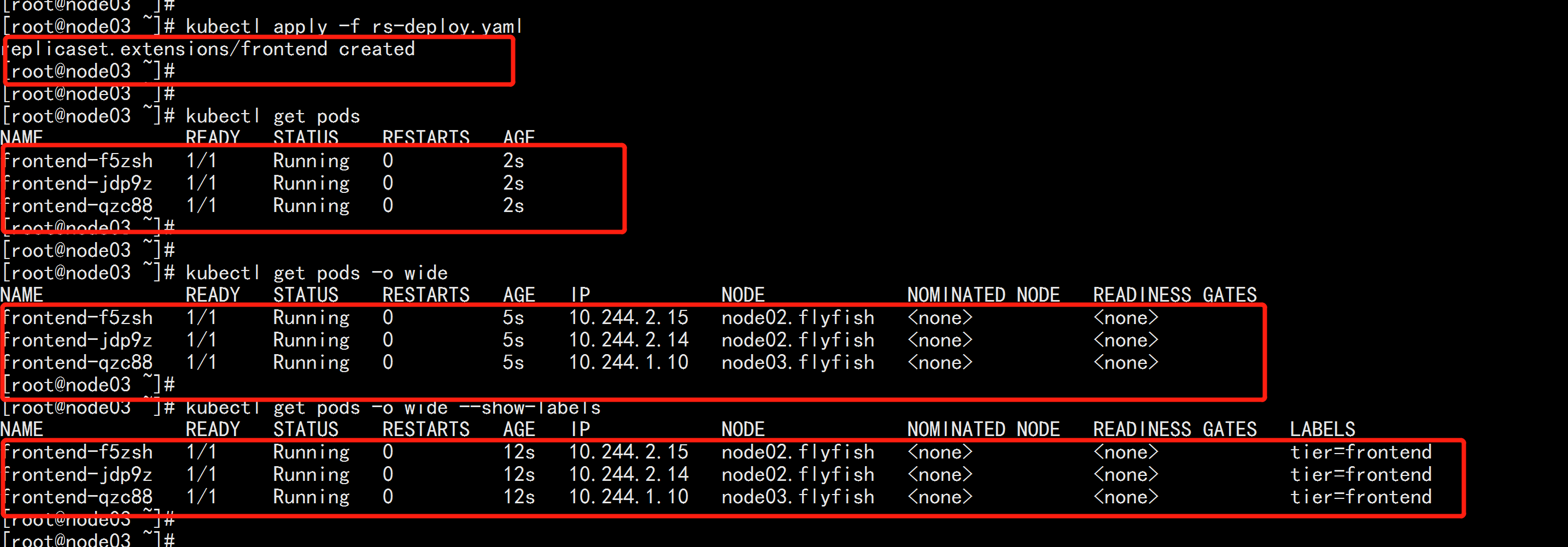
Task: Click age '2s' of pod frontend-qzc88
Action: click(513, 206)
